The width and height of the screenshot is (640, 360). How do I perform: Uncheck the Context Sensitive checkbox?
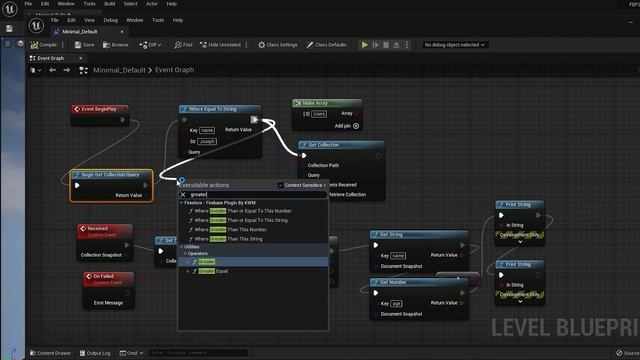click(280, 185)
